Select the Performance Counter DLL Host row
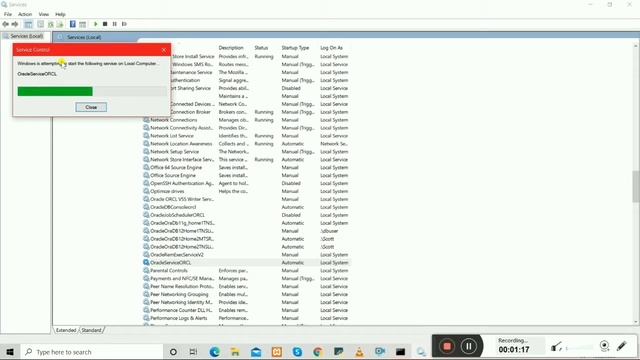The image size is (640, 360). tap(247, 310)
